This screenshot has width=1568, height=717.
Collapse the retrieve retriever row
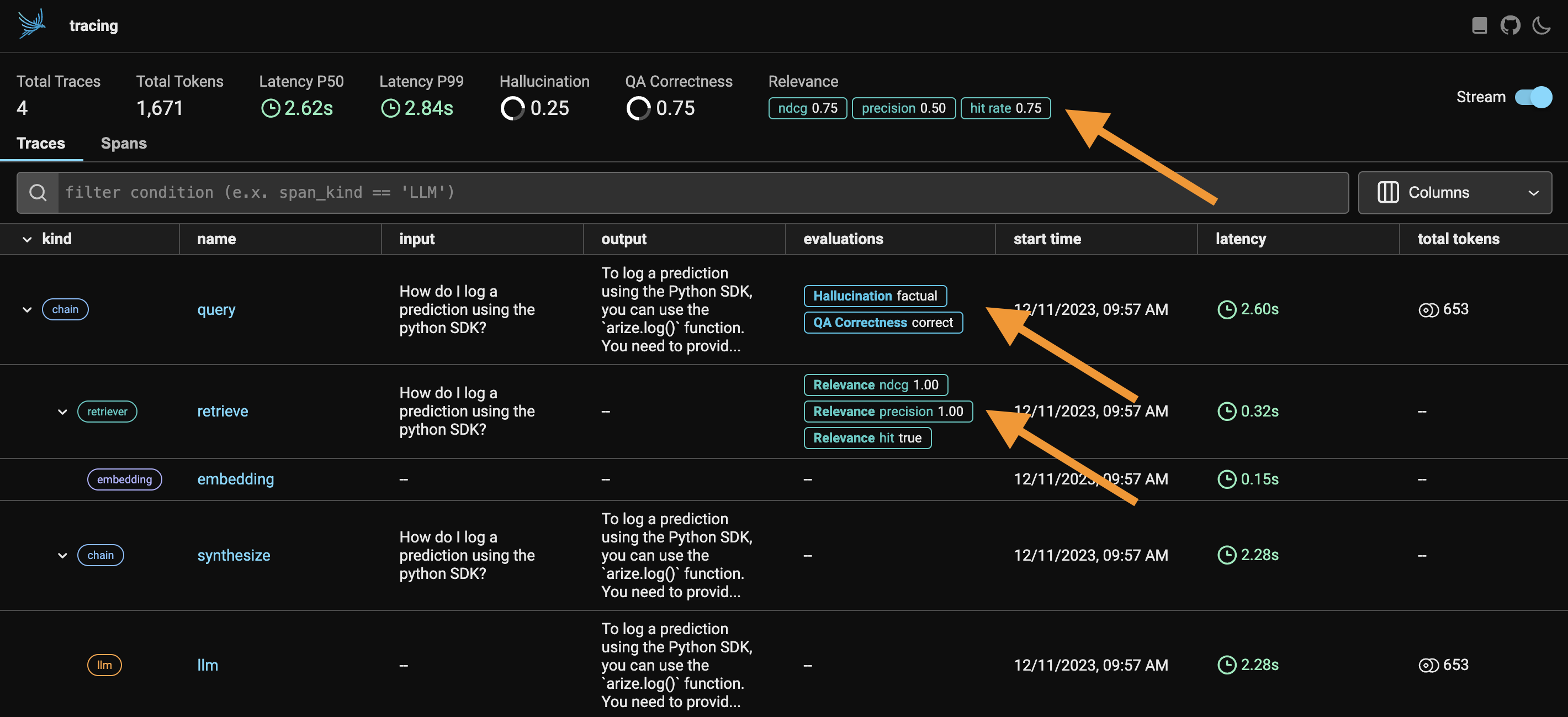point(62,412)
